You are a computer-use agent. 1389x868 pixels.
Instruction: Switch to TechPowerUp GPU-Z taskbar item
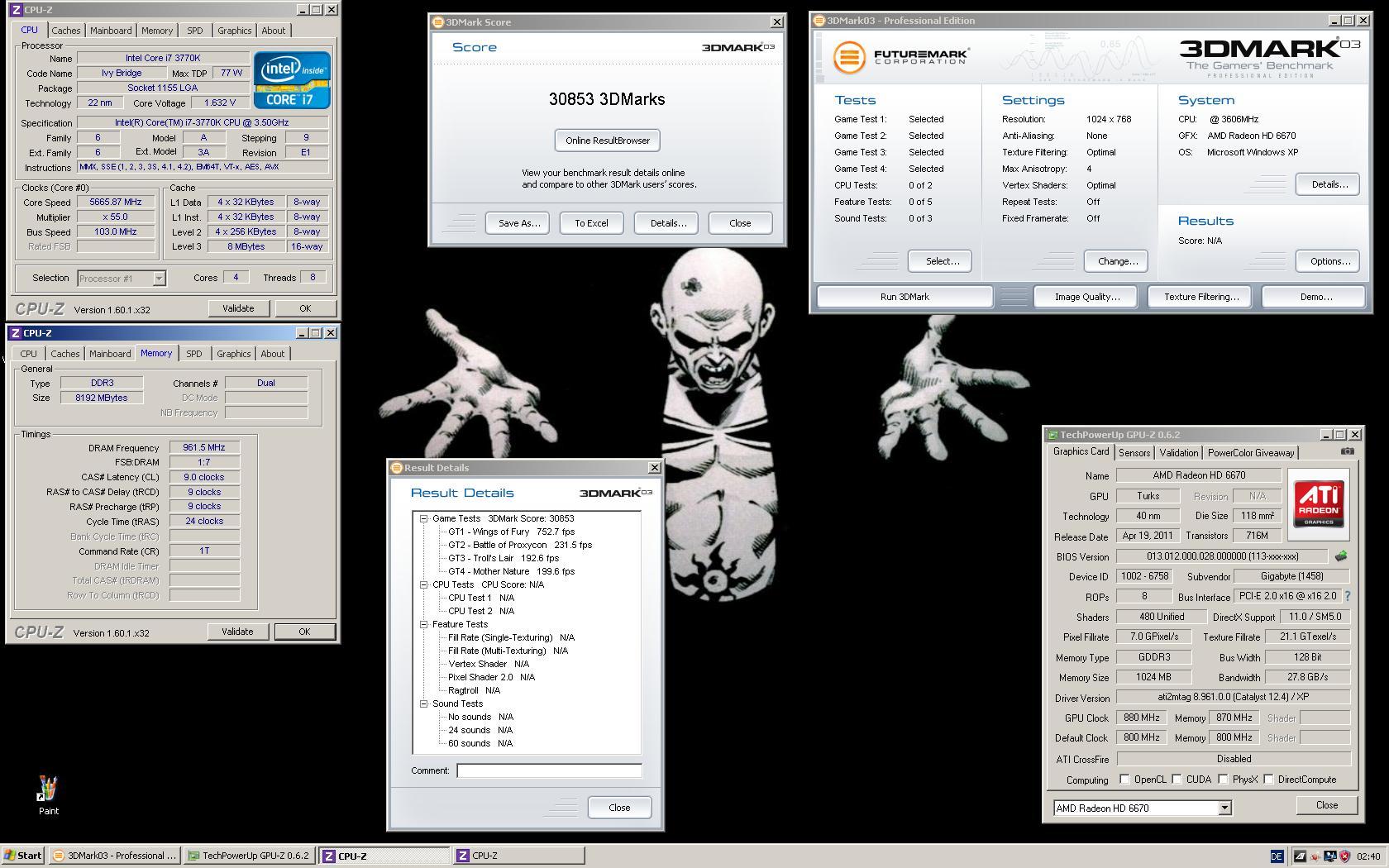(249, 856)
